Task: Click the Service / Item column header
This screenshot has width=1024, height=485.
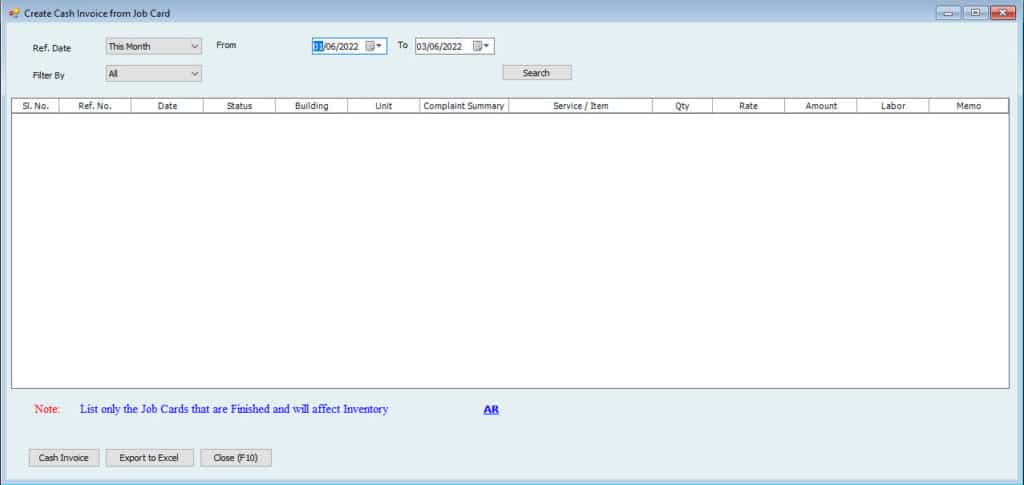Action: point(580,106)
